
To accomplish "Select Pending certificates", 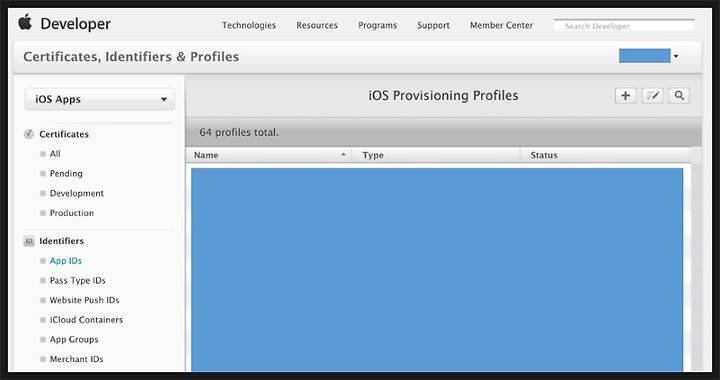I will (x=66, y=173).
